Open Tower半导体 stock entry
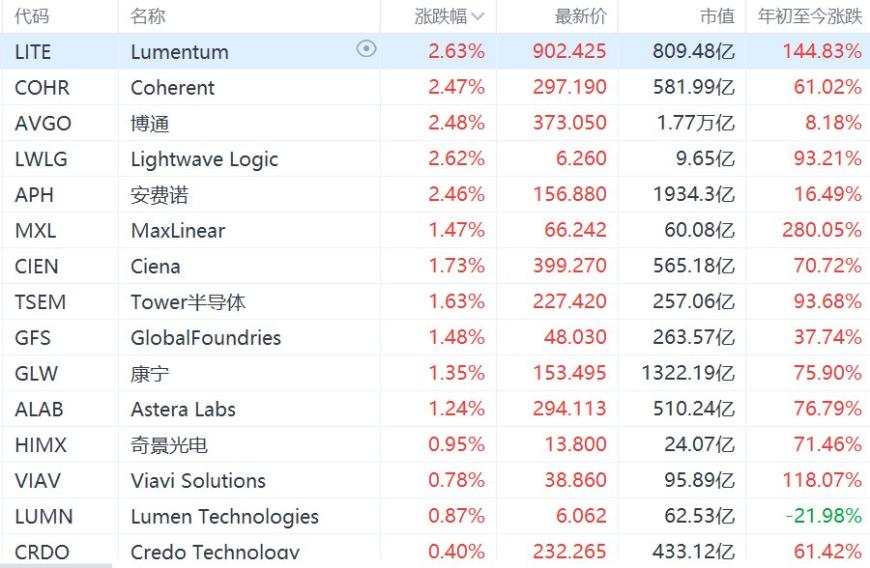This screenshot has height=568, width=870. [188, 302]
